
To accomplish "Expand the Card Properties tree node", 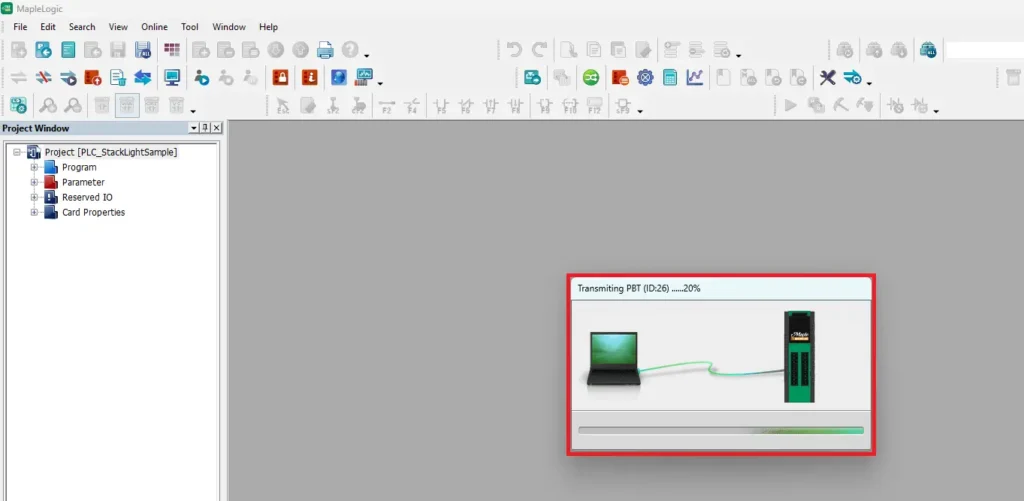I will pos(34,212).
